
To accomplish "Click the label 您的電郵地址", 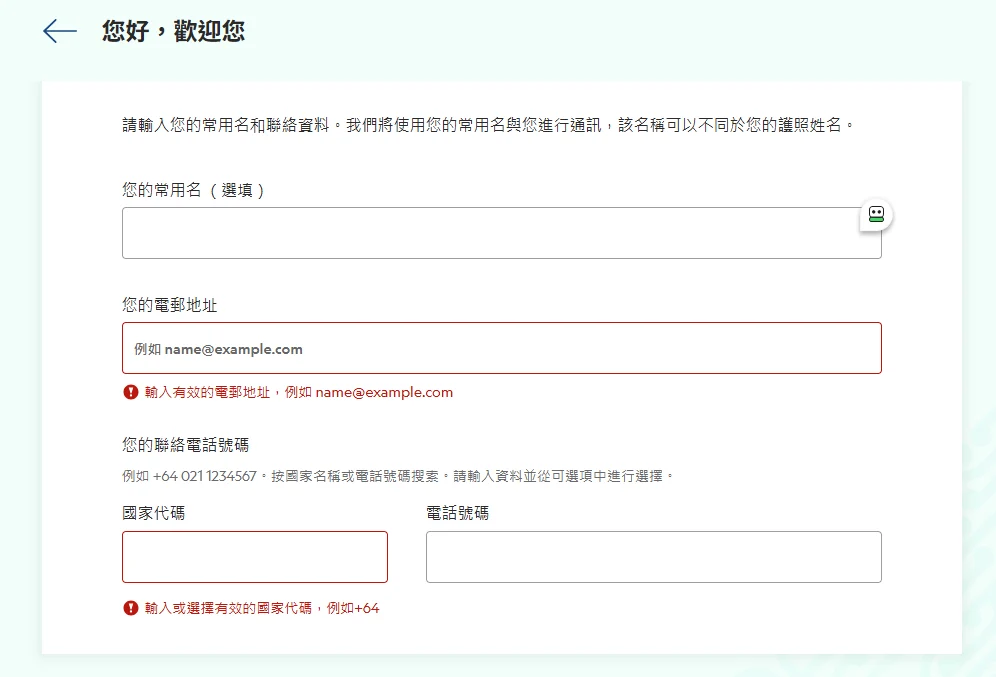I will [x=170, y=305].
